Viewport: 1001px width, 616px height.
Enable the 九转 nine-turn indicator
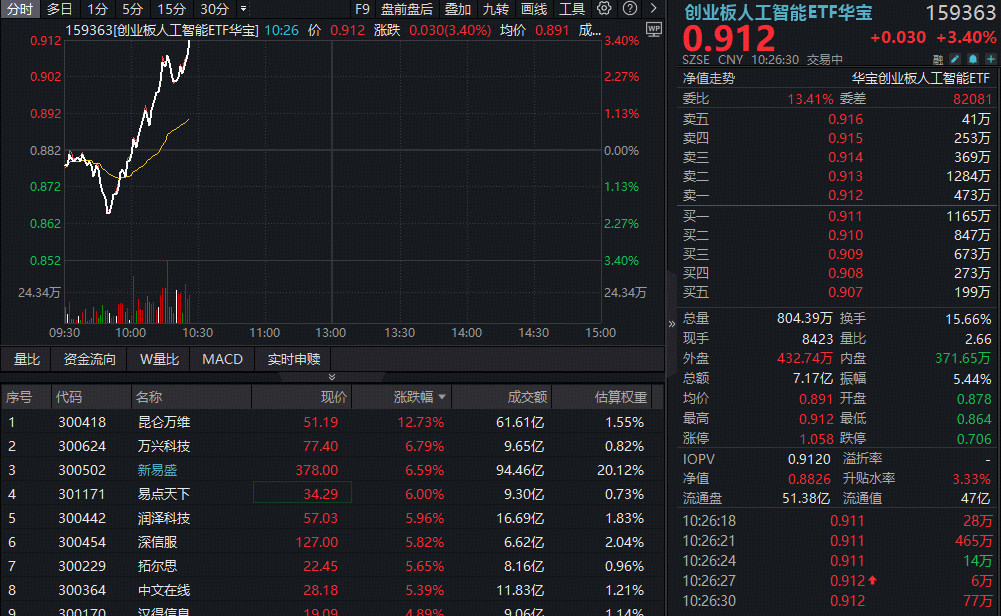[495, 8]
